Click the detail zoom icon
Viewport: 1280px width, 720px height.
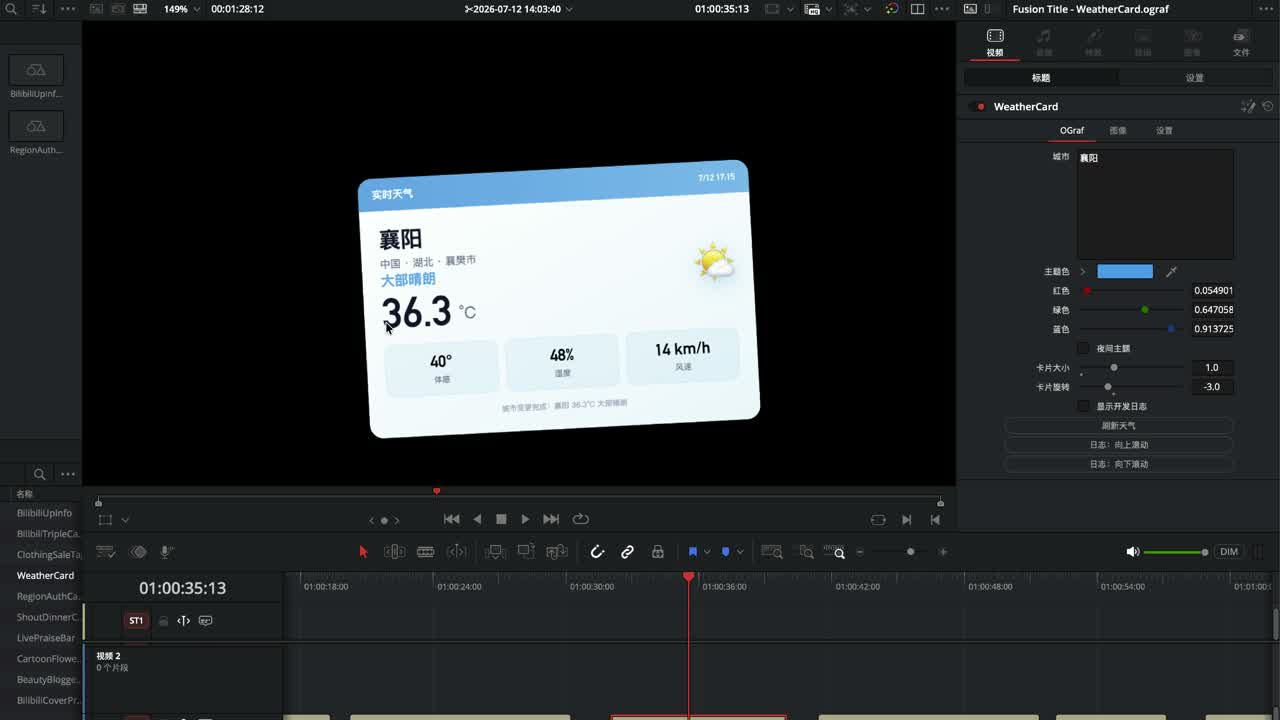pos(805,552)
